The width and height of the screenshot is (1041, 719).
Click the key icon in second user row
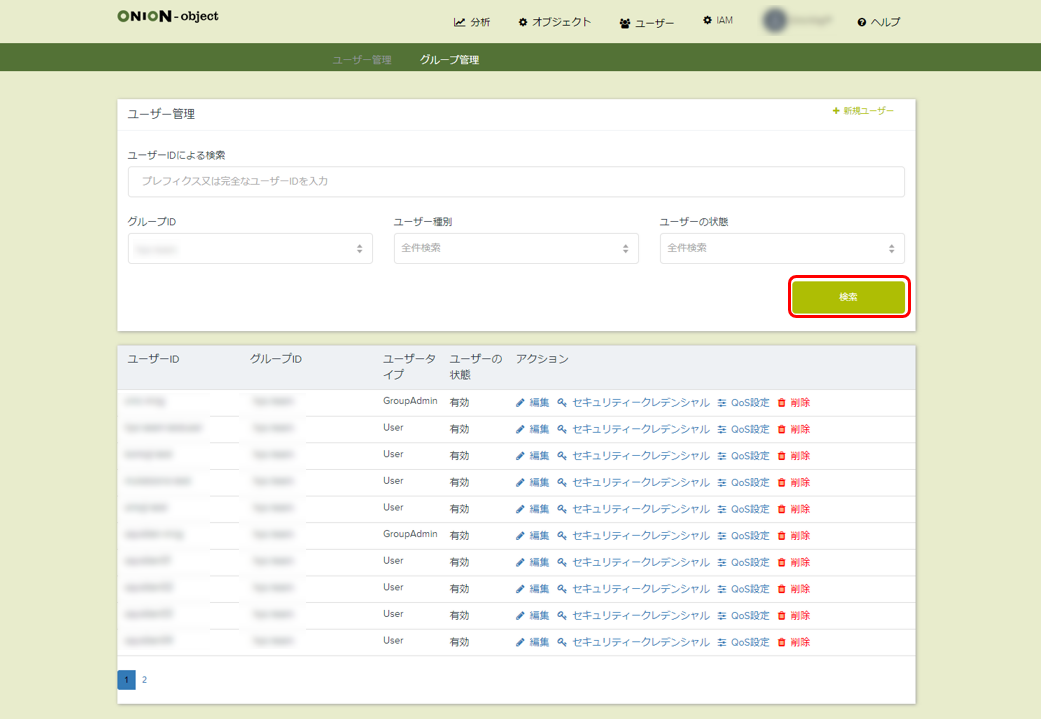pos(562,429)
